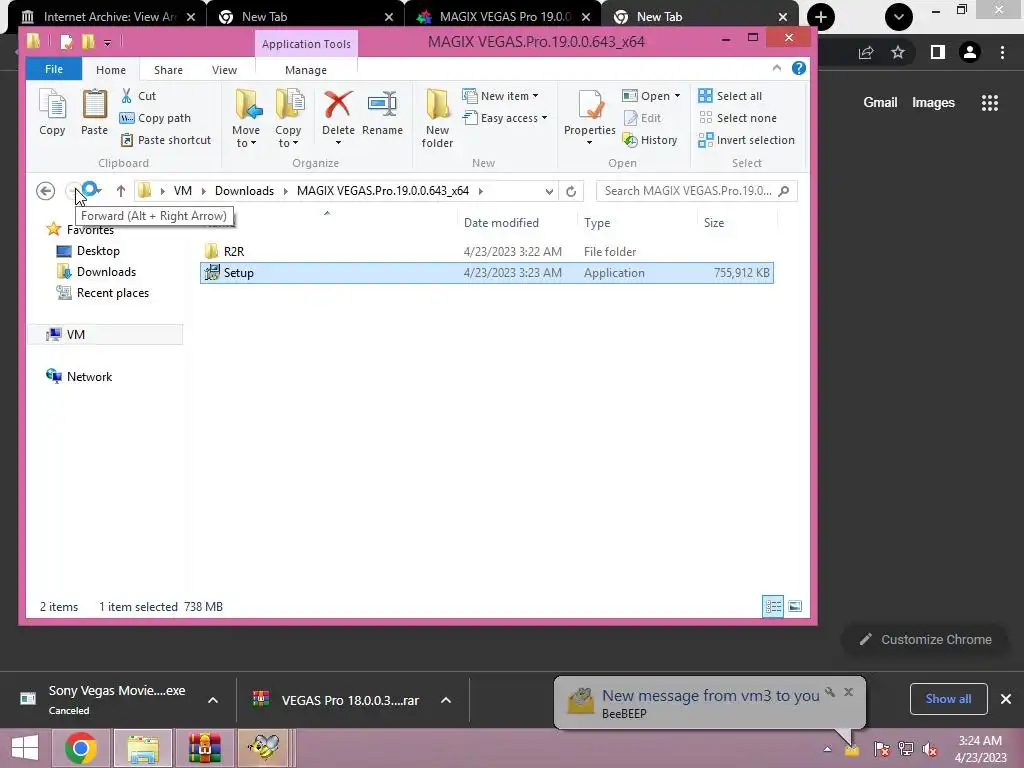
Task: Switch to the Manage ribbon tab
Action: pyautogui.click(x=306, y=70)
